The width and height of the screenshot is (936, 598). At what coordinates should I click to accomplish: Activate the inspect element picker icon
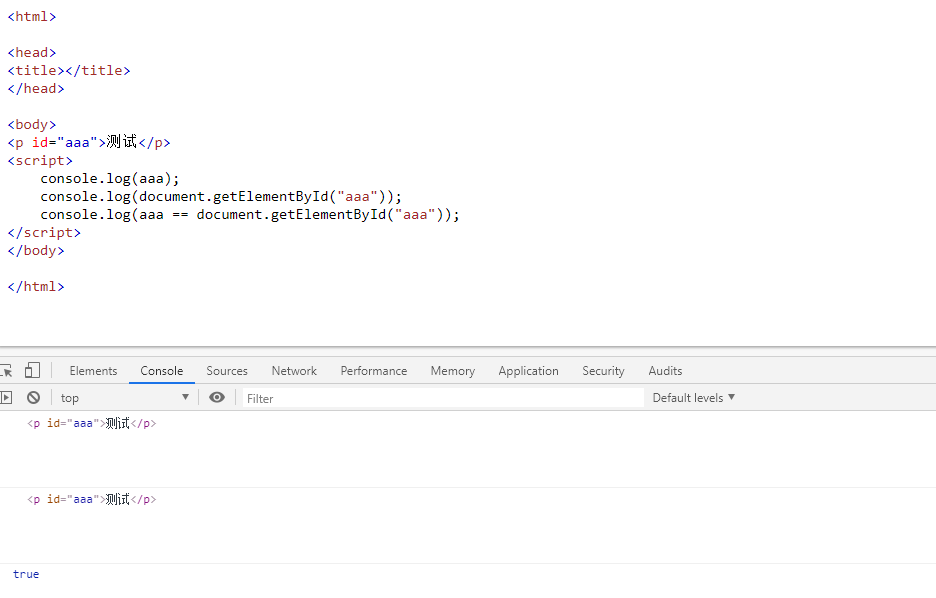click(6, 371)
